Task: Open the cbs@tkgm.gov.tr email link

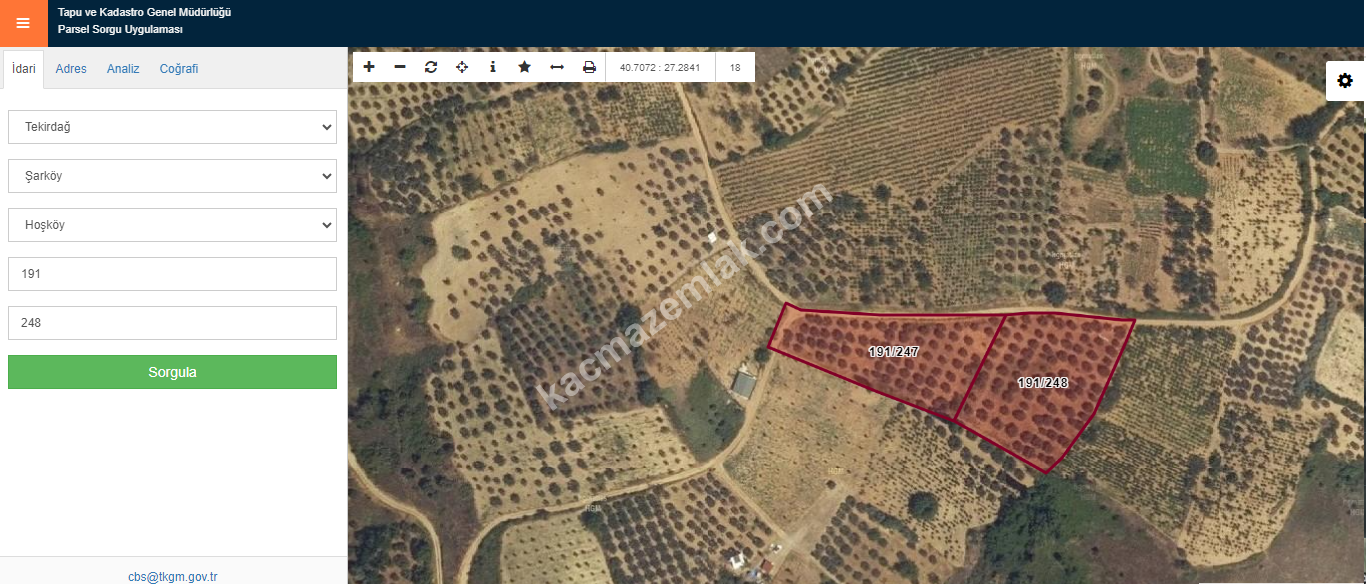Action: (x=173, y=576)
